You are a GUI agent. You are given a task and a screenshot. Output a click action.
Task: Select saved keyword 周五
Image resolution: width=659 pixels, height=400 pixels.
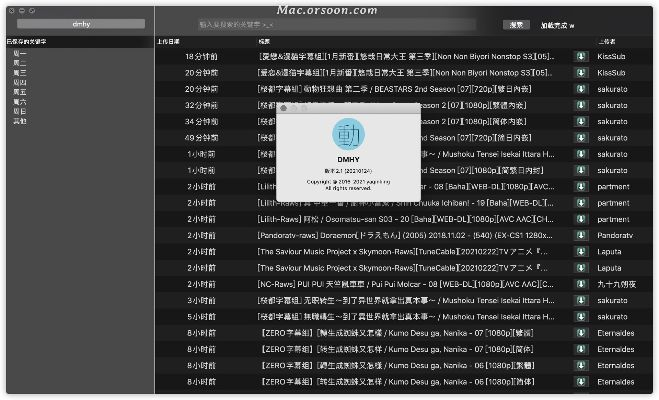click(20, 92)
